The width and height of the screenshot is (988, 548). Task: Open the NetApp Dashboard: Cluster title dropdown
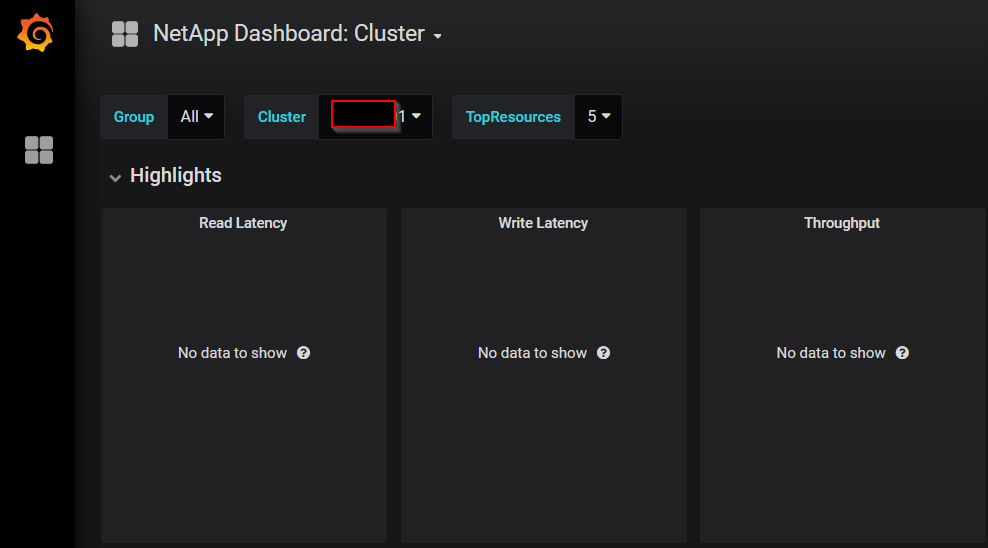pyautogui.click(x=297, y=33)
